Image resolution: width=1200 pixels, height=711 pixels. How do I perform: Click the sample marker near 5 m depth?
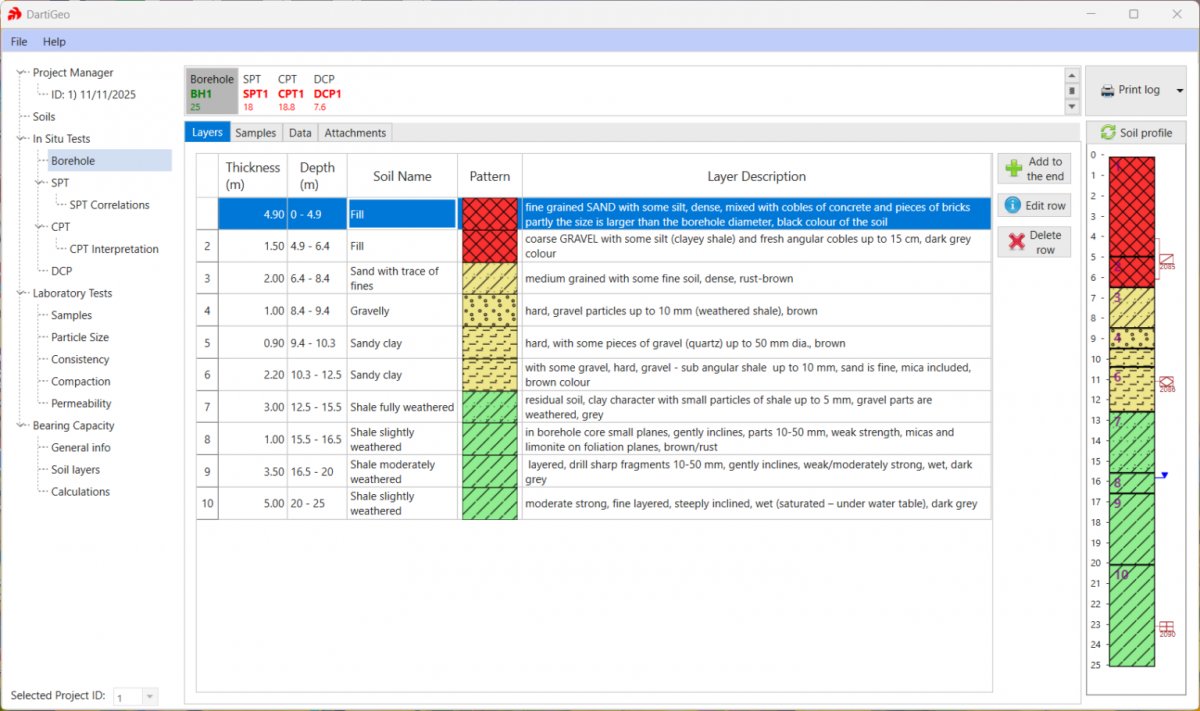1166,261
